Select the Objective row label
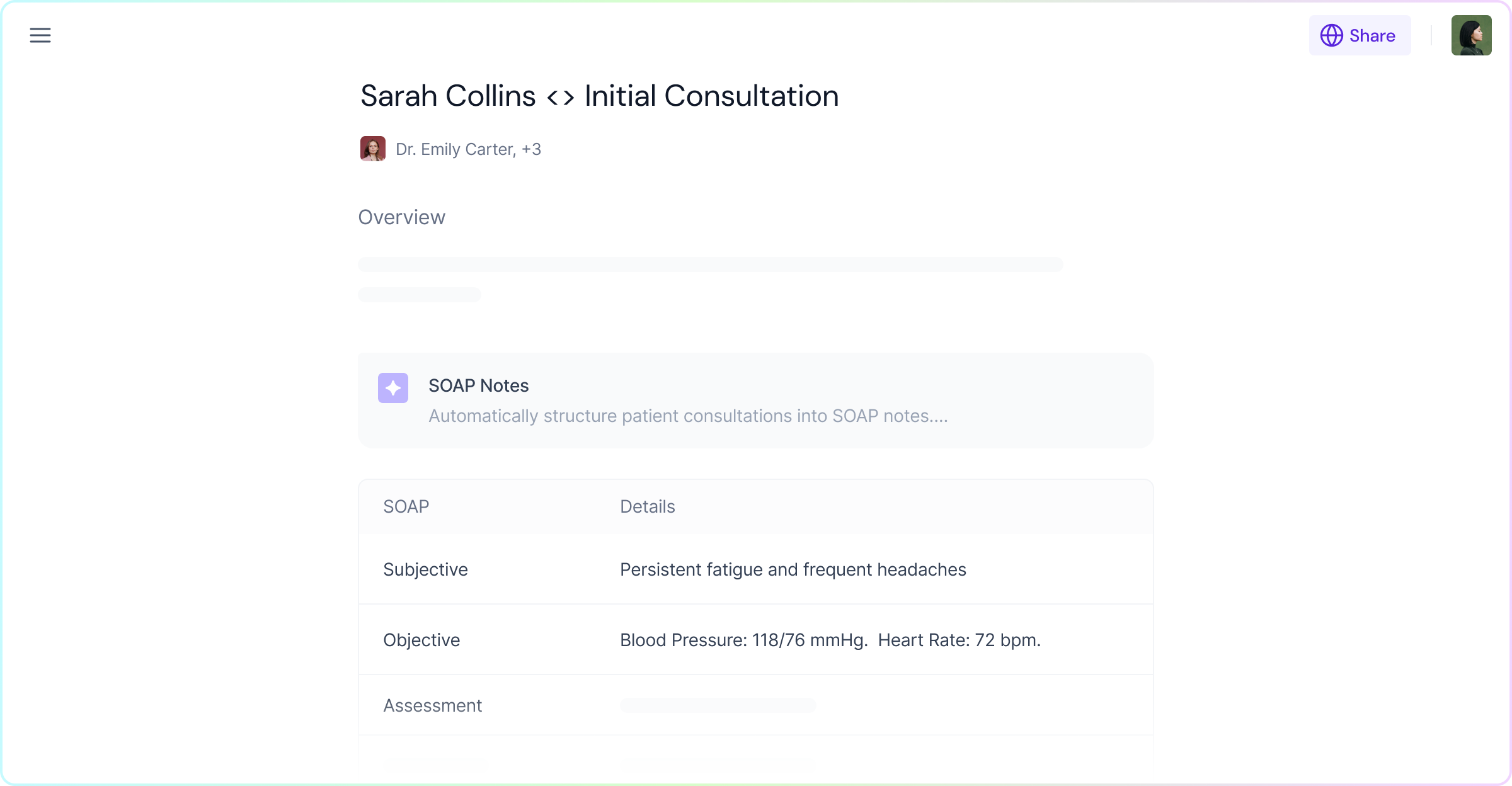 (421, 641)
